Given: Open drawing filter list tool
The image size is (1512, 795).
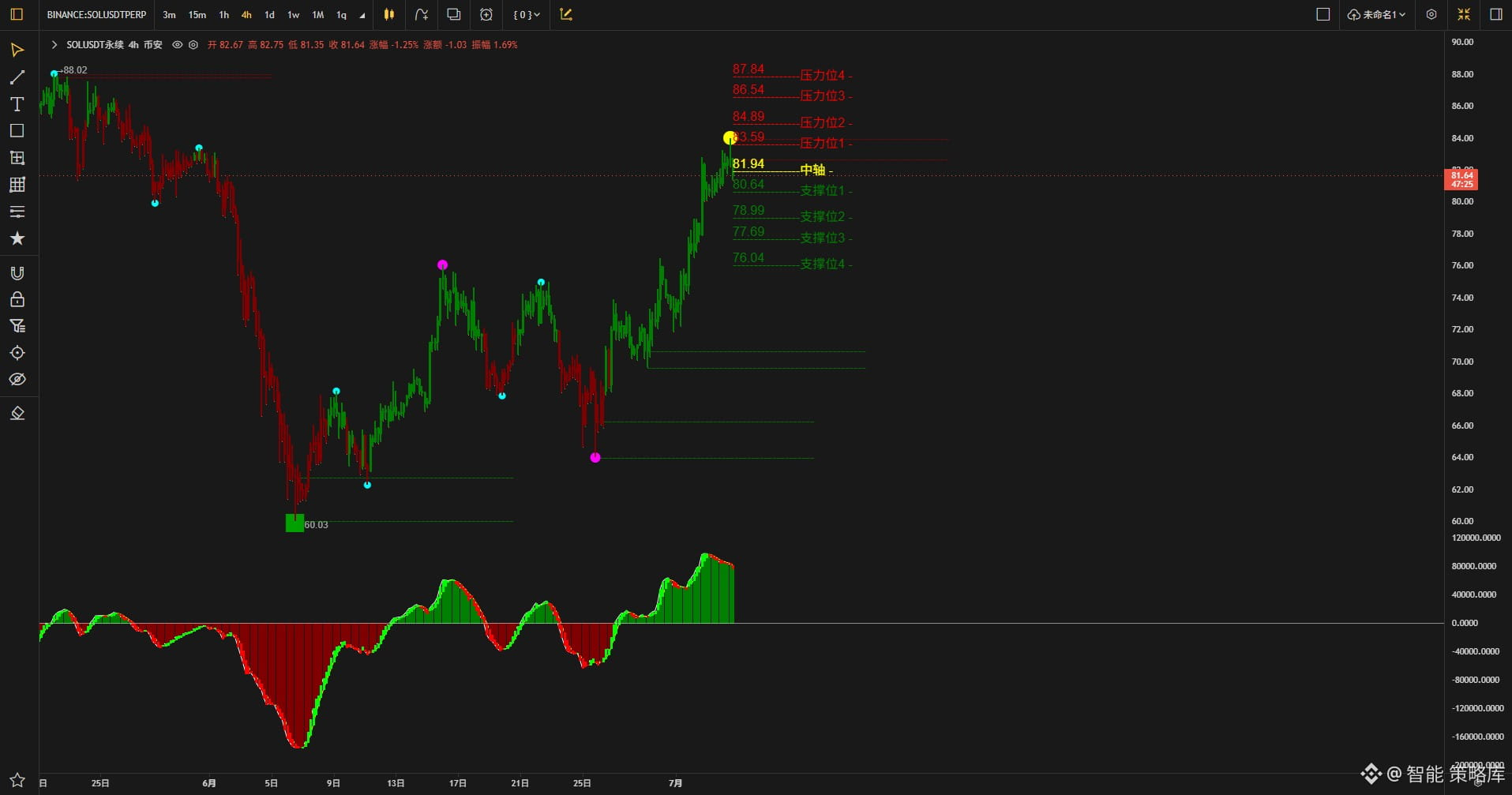Looking at the screenshot, I should (17, 326).
